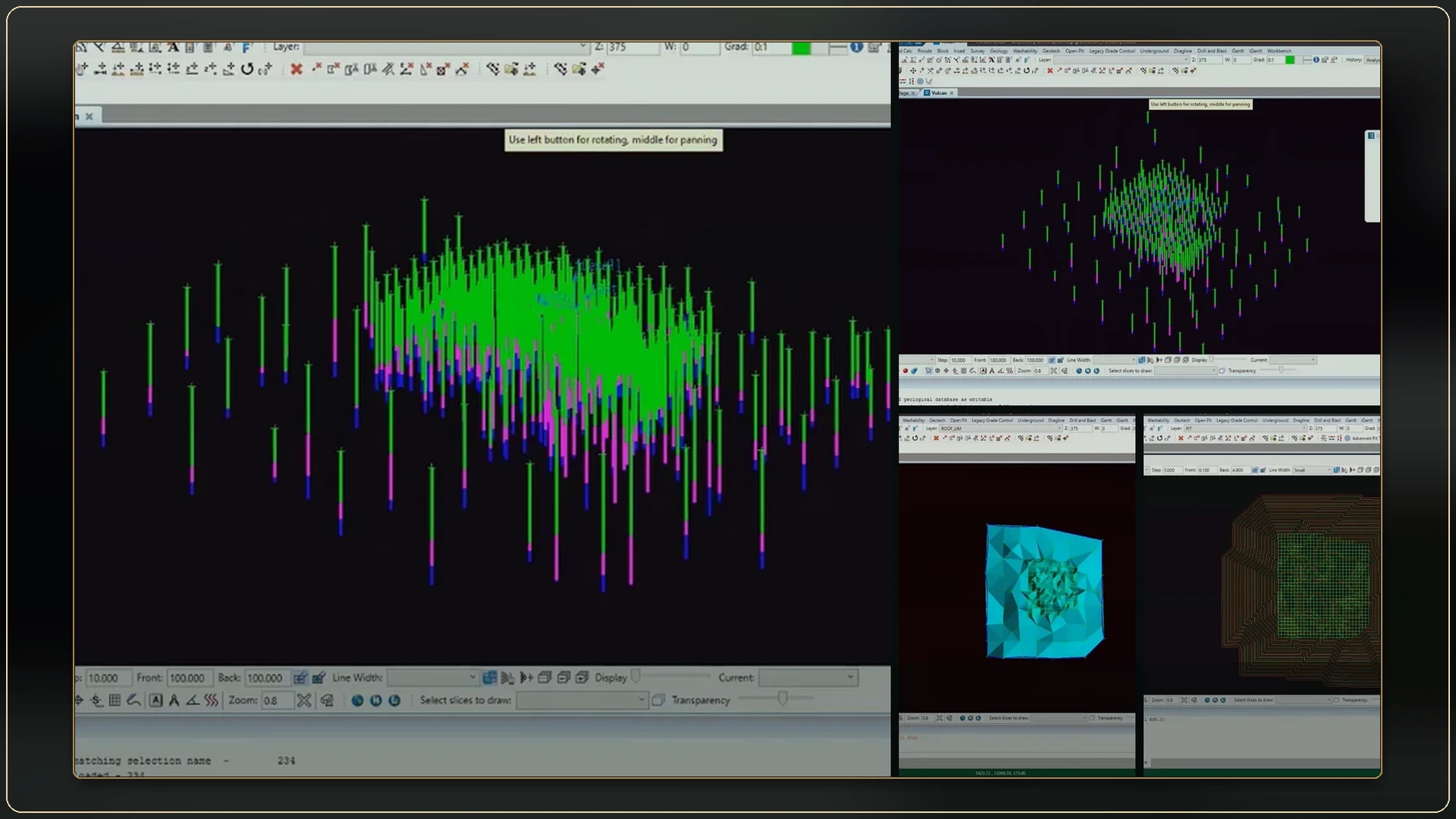The width and height of the screenshot is (1456, 819).
Task: Click the Grad field showing 0:1
Action: (x=770, y=47)
